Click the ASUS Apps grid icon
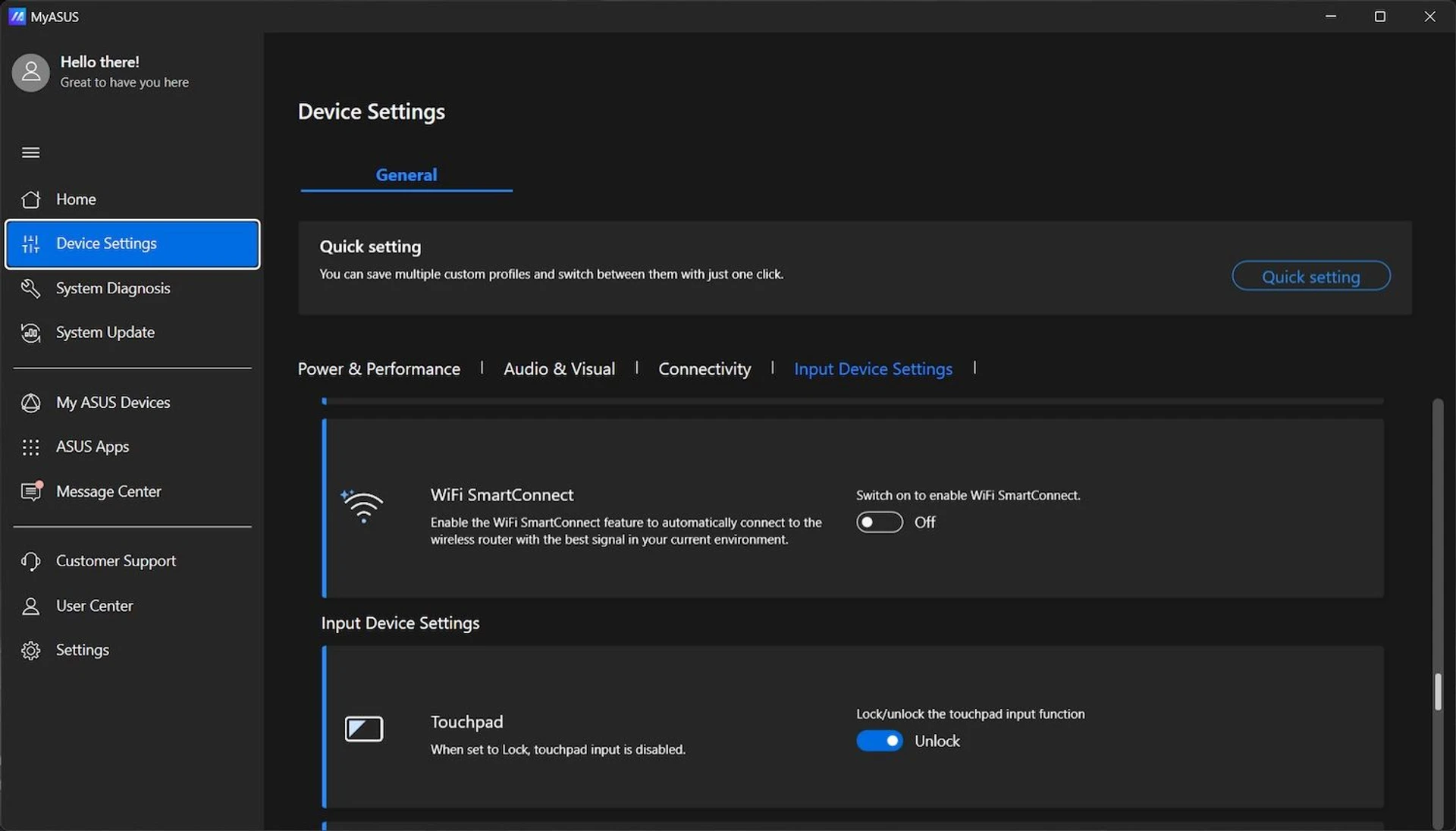 (x=31, y=447)
